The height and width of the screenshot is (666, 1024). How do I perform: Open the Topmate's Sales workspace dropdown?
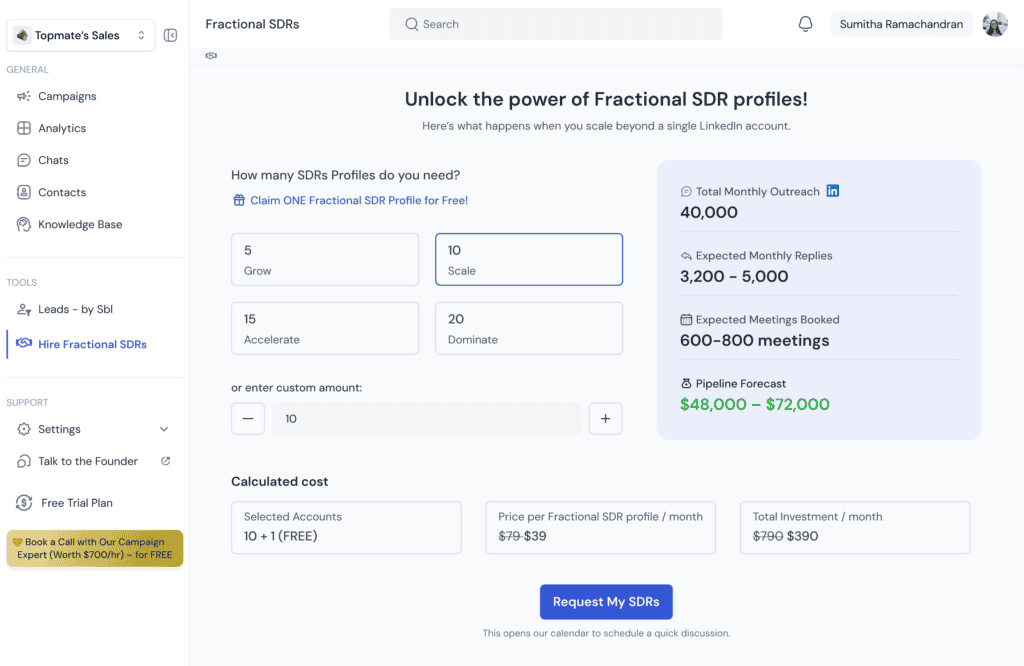(80, 35)
